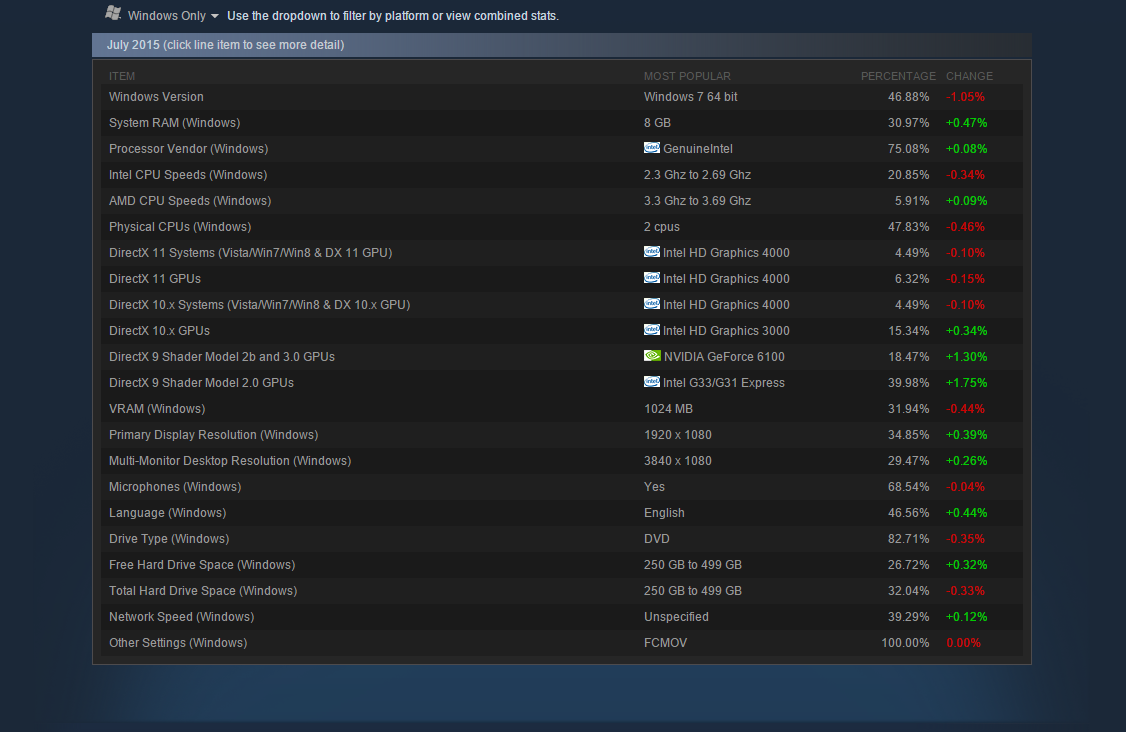
Task: Expand the AMD CPU Speeds (Windows) row
Action: (562, 200)
